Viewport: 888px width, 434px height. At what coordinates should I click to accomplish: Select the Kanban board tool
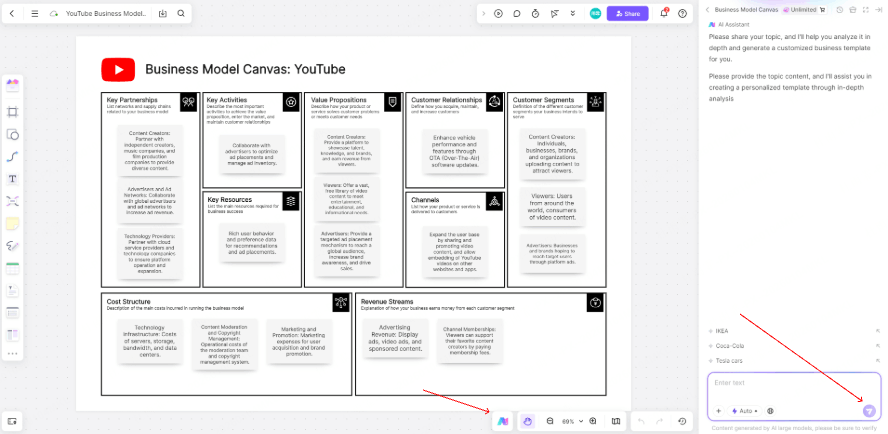coord(12,335)
